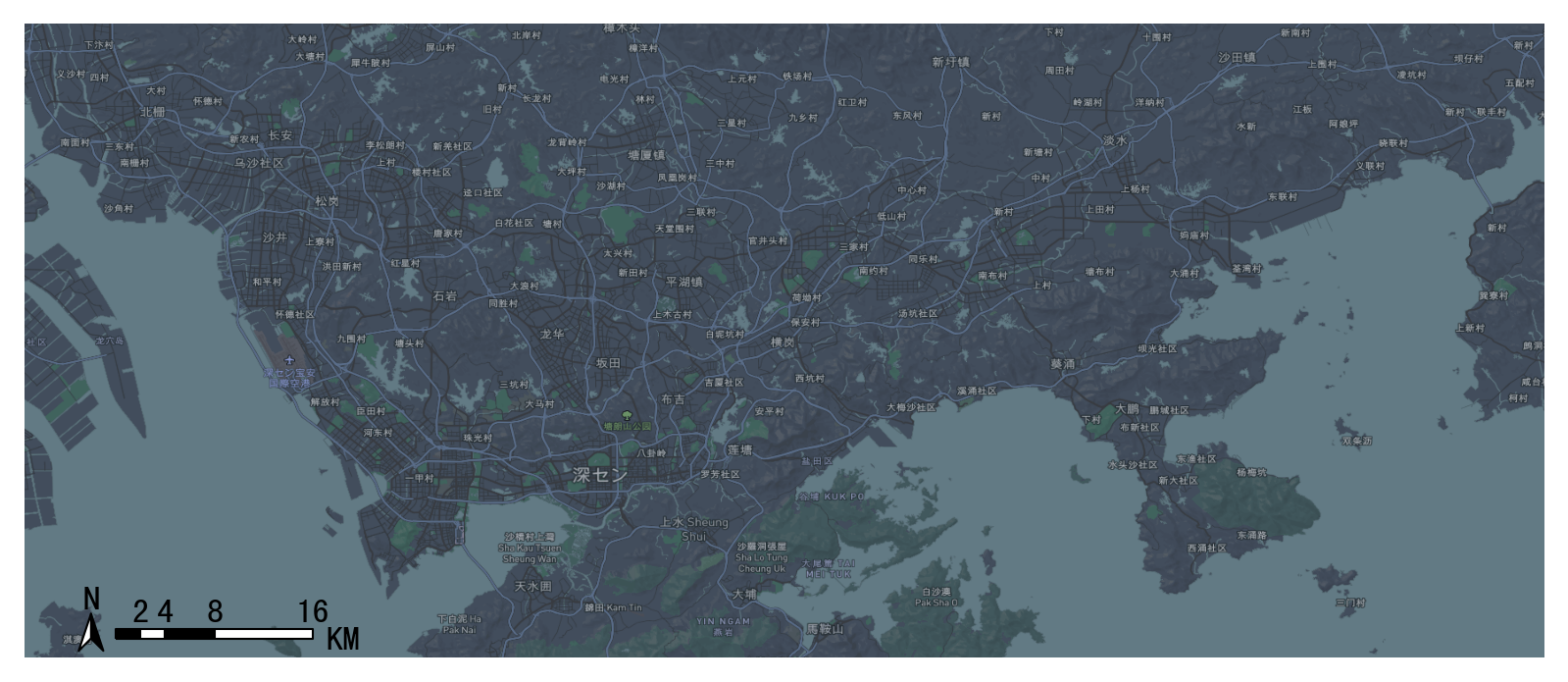This screenshot has height=682, width=1568.
Task: Click the 石岩 label
Action: pyautogui.click(x=444, y=296)
